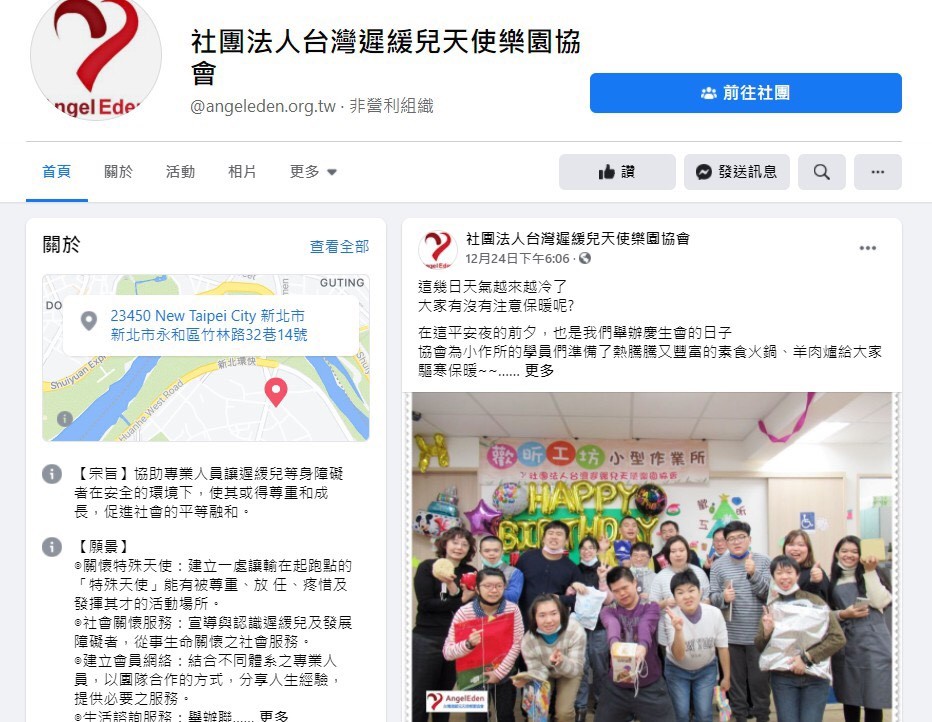Open the 活動 tab

(180, 172)
